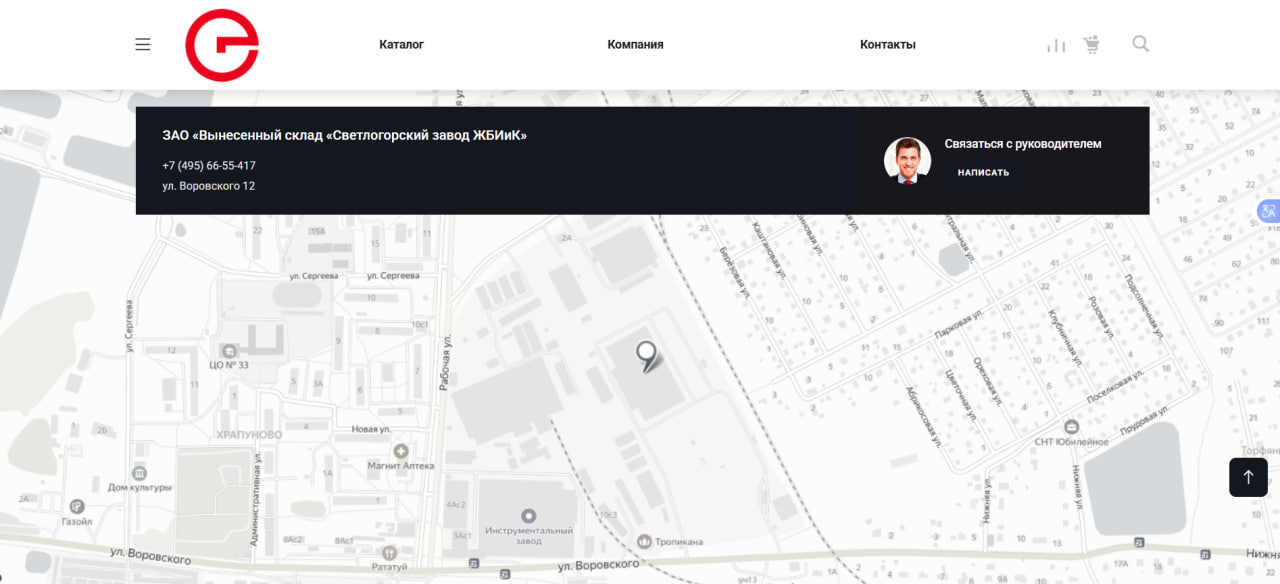This screenshot has height=584, width=1280.
Task: Open the Каталог menu item
Action: [x=401, y=44]
